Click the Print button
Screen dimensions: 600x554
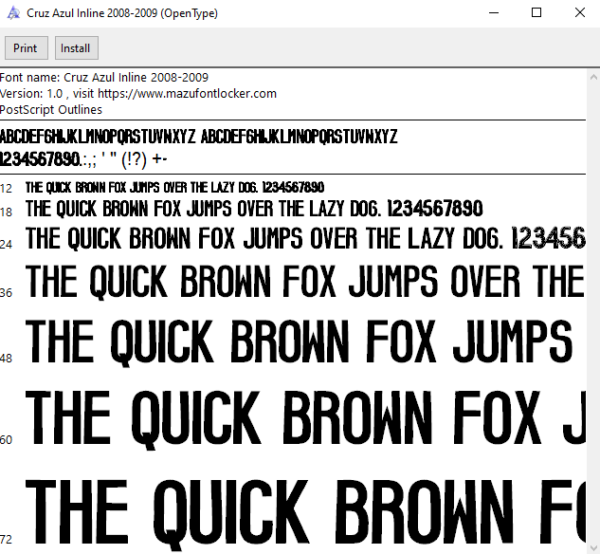[26, 48]
